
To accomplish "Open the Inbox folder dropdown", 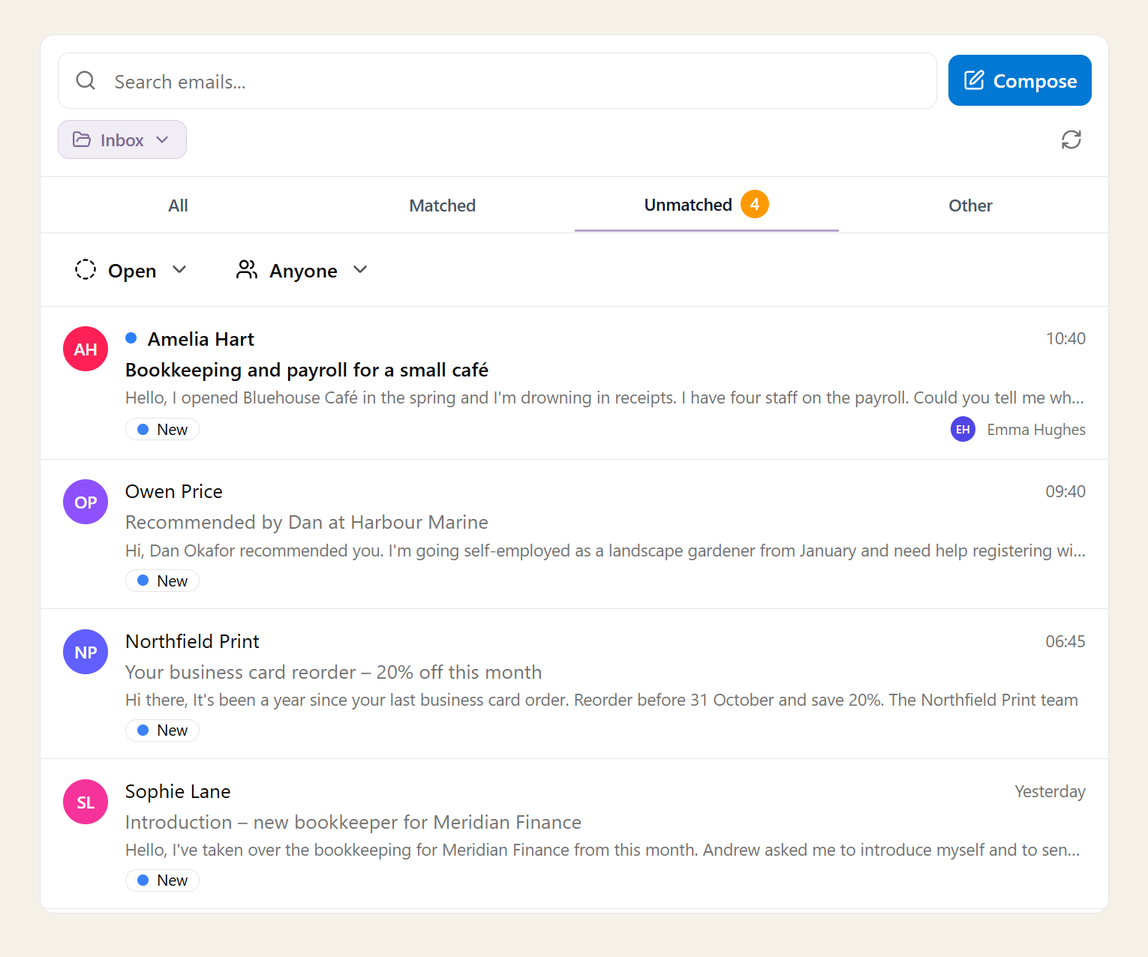I will (x=122, y=139).
